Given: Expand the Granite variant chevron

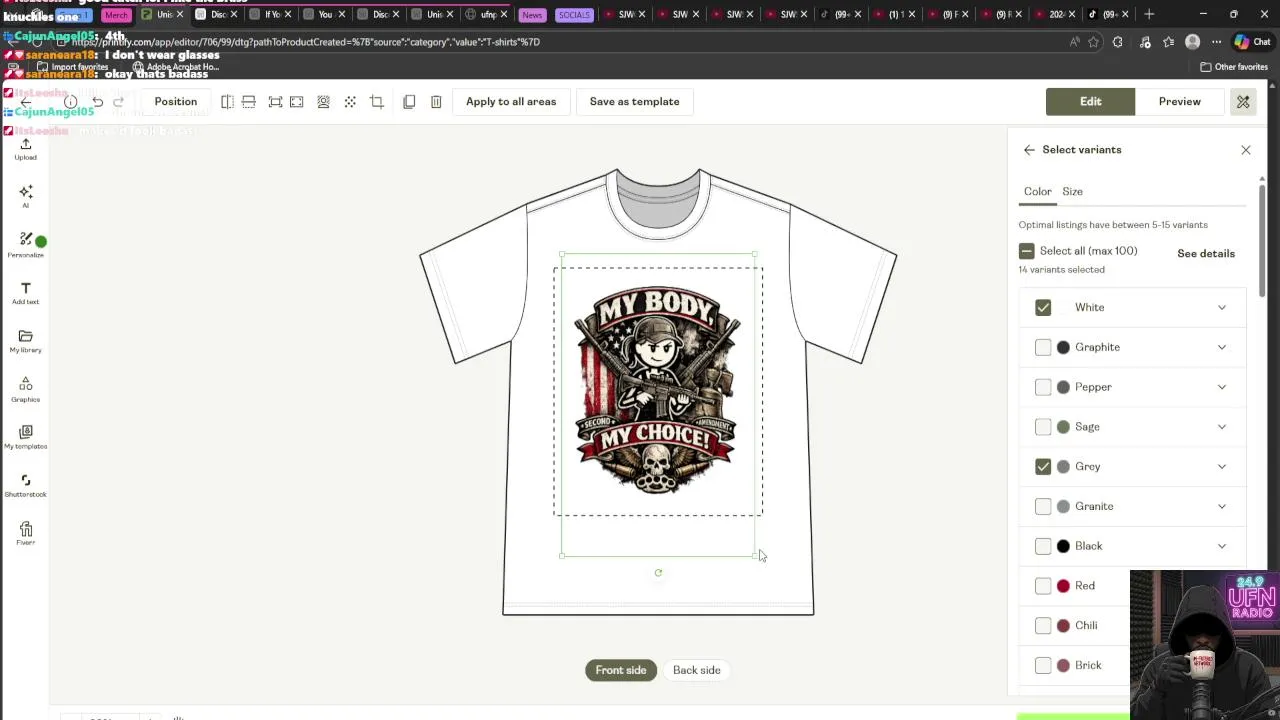Looking at the screenshot, I should 1222,506.
